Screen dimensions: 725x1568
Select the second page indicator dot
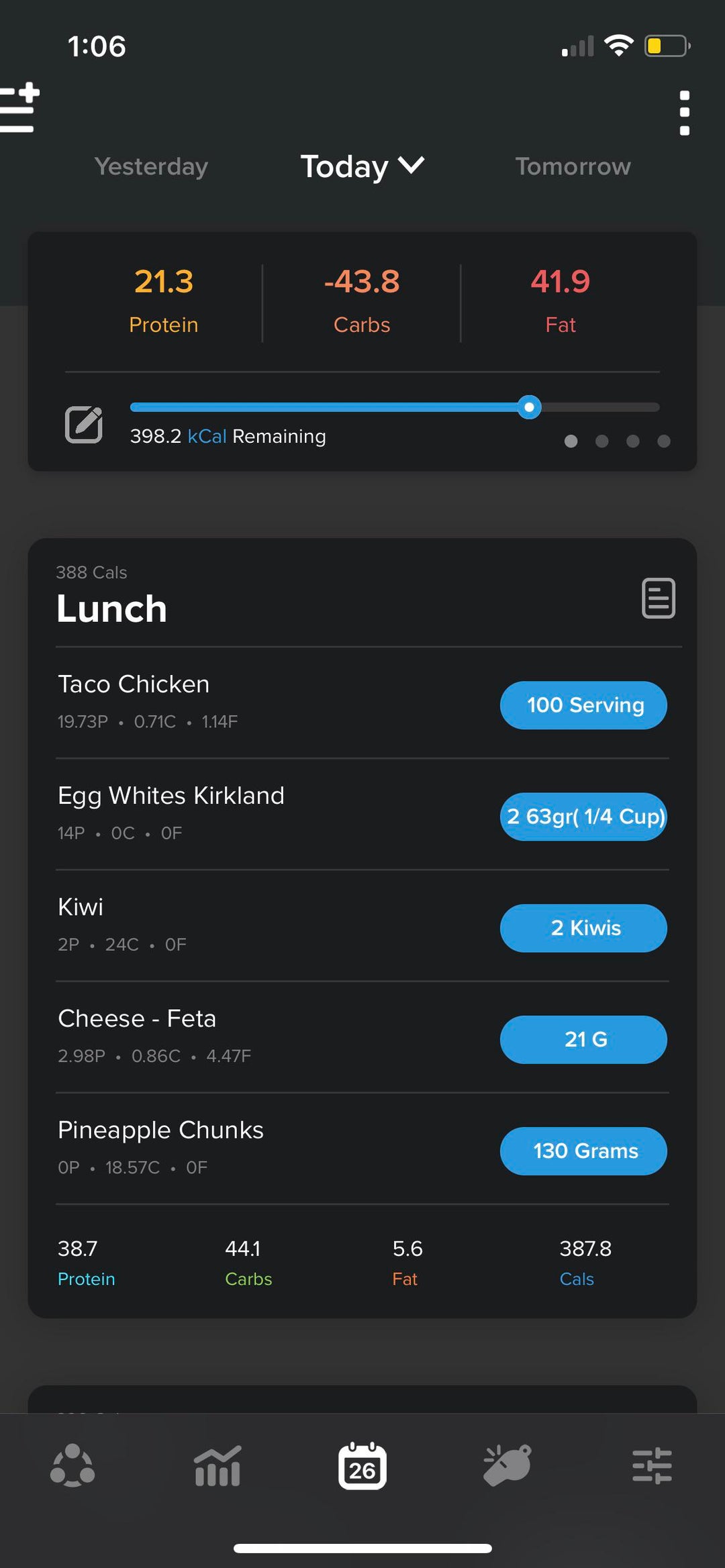602,441
